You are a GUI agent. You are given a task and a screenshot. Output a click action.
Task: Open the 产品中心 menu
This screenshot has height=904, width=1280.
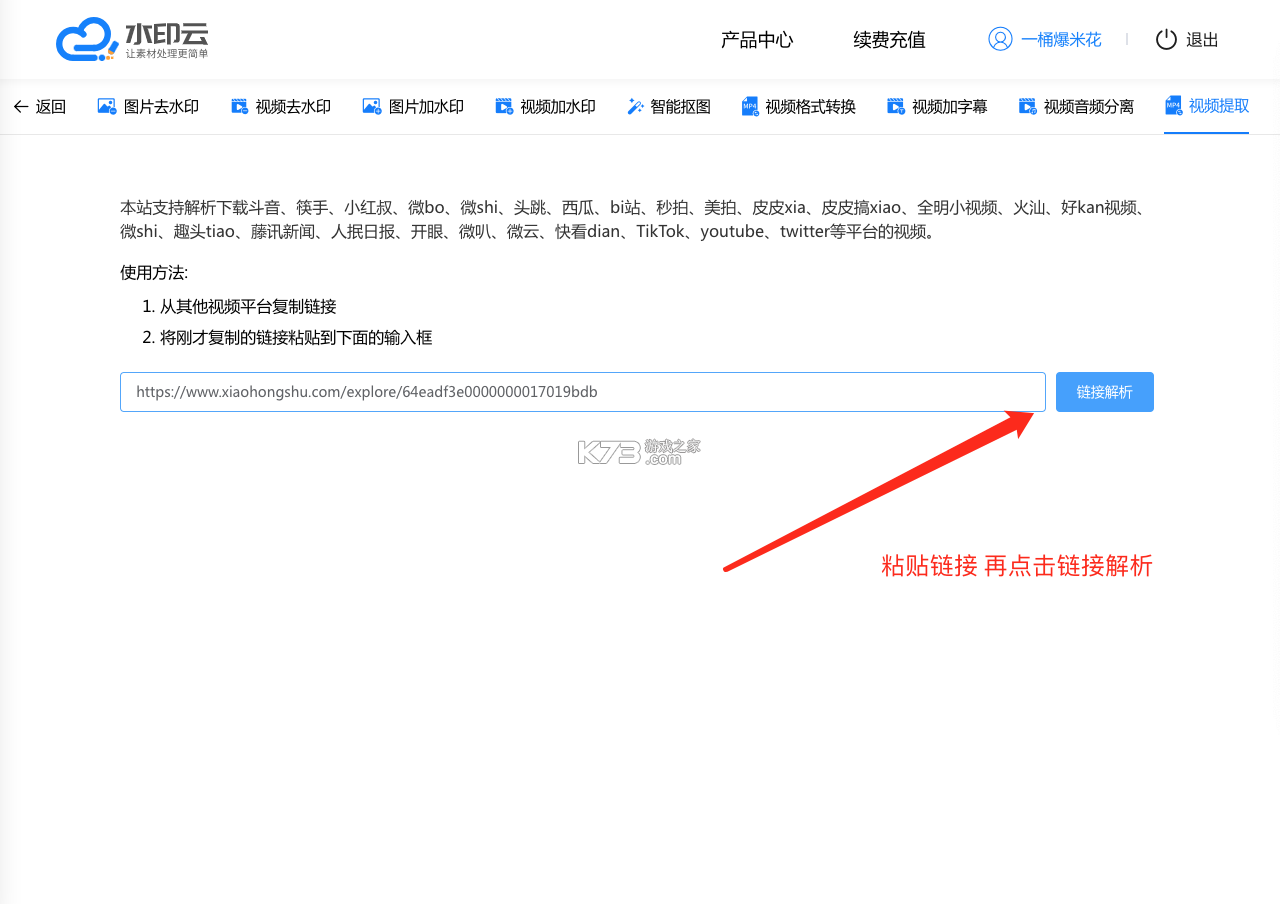click(757, 39)
